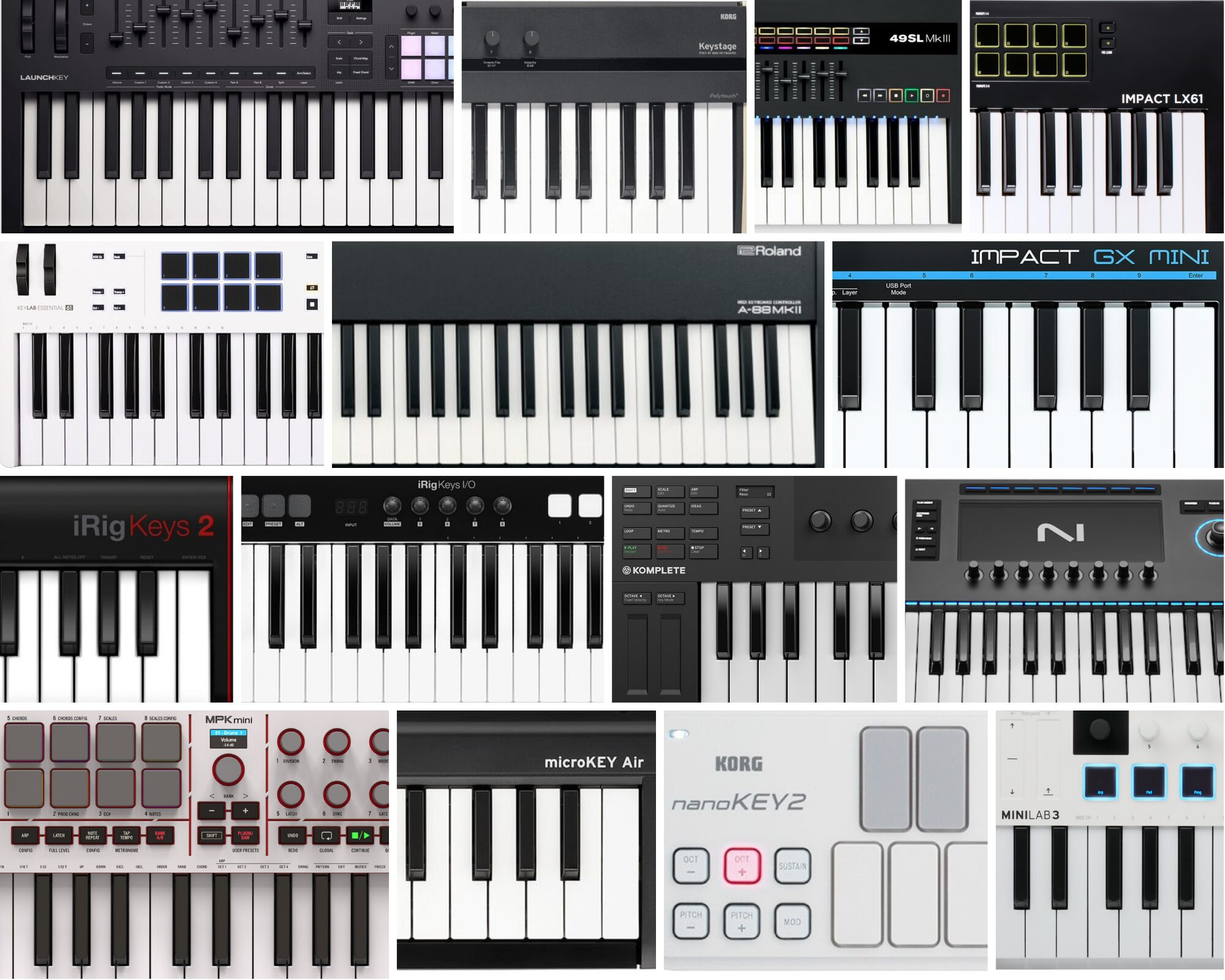Click the red record button on 49SL MkIII
Image resolution: width=1225 pixels, height=980 pixels.
pyautogui.click(x=943, y=96)
